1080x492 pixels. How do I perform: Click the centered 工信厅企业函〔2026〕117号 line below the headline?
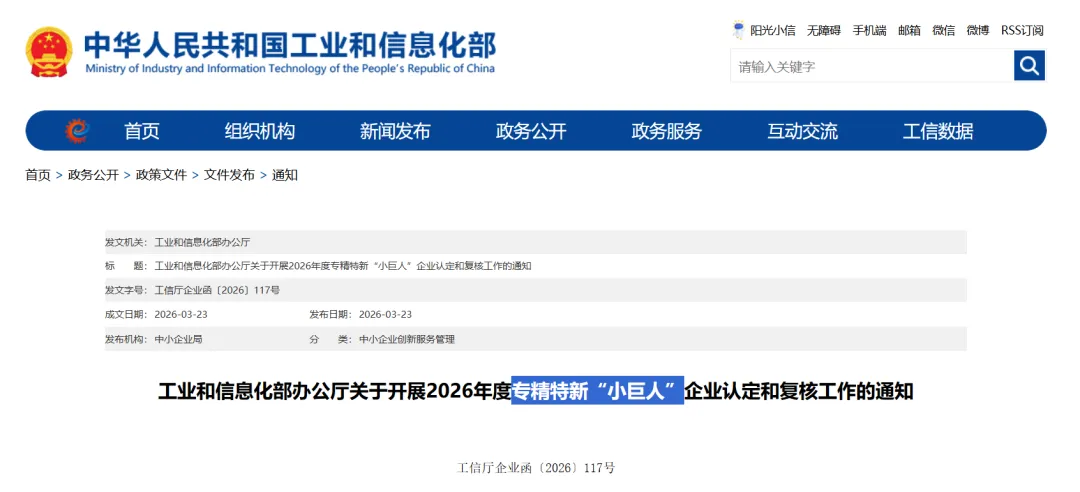[x=536, y=468]
